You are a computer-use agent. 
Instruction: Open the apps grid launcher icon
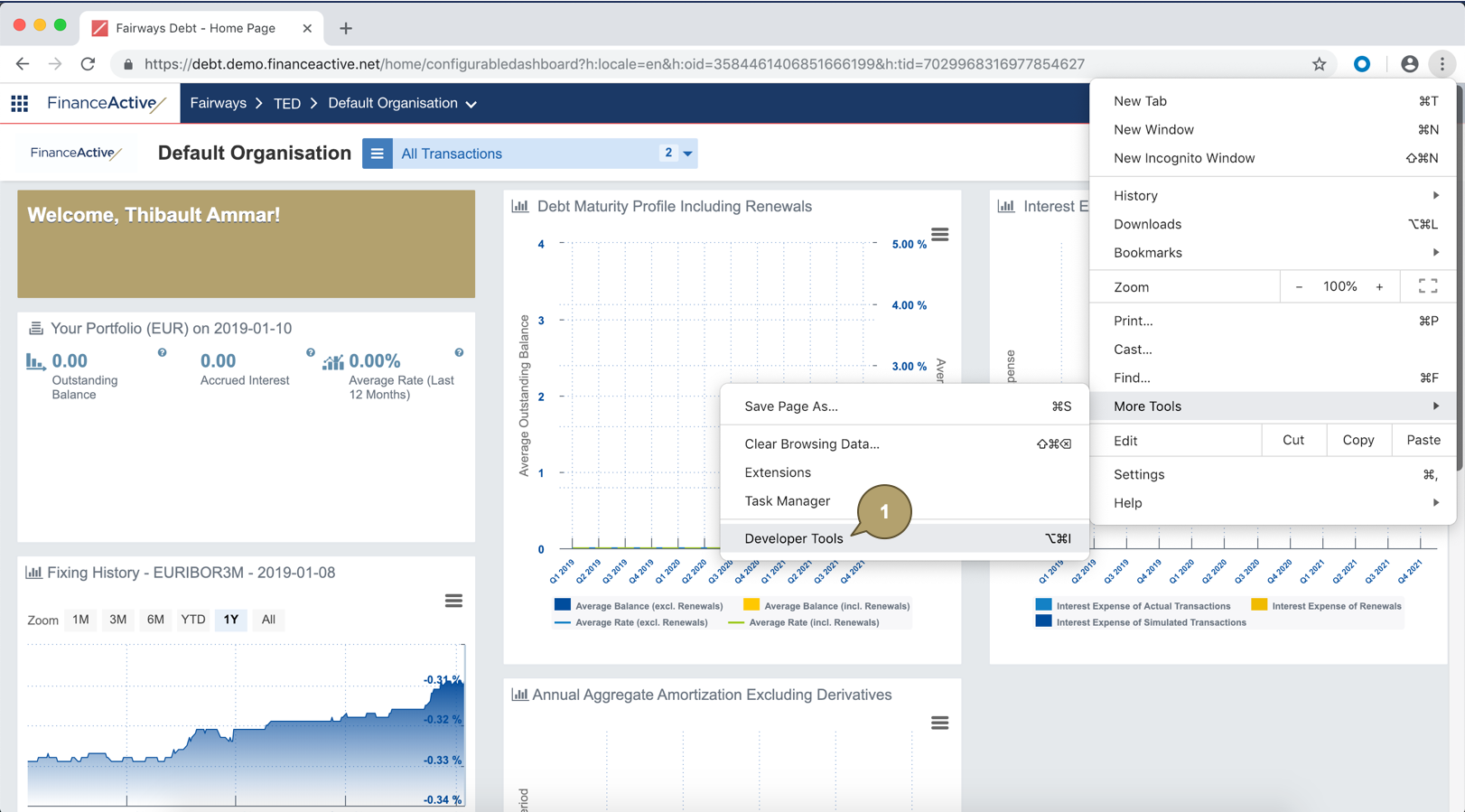[20, 103]
